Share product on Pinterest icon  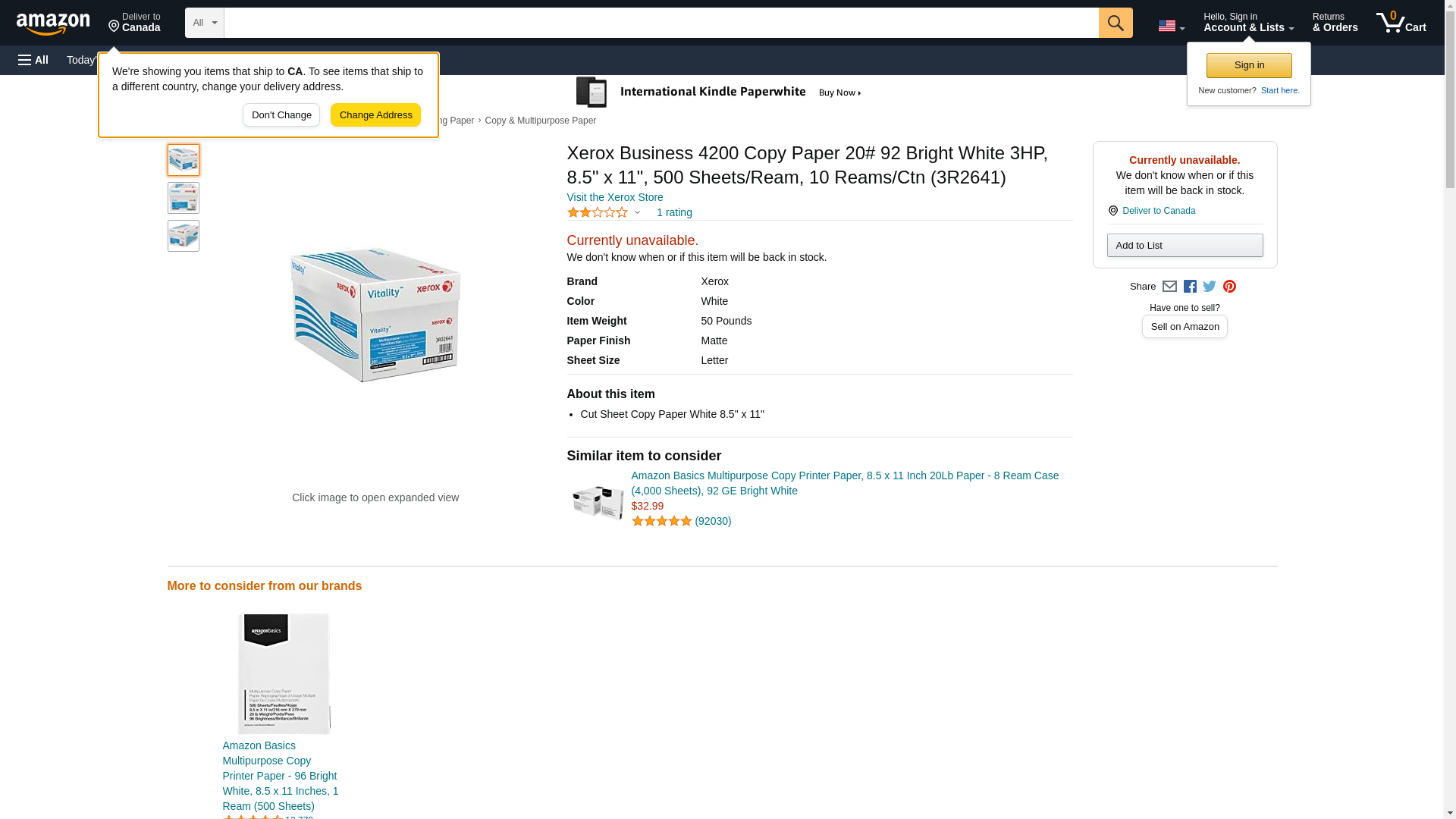tap(1229, 287)
